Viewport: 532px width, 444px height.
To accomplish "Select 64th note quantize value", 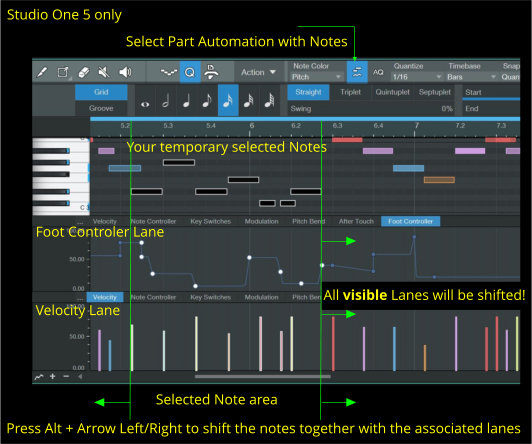I will click(269, 100).
